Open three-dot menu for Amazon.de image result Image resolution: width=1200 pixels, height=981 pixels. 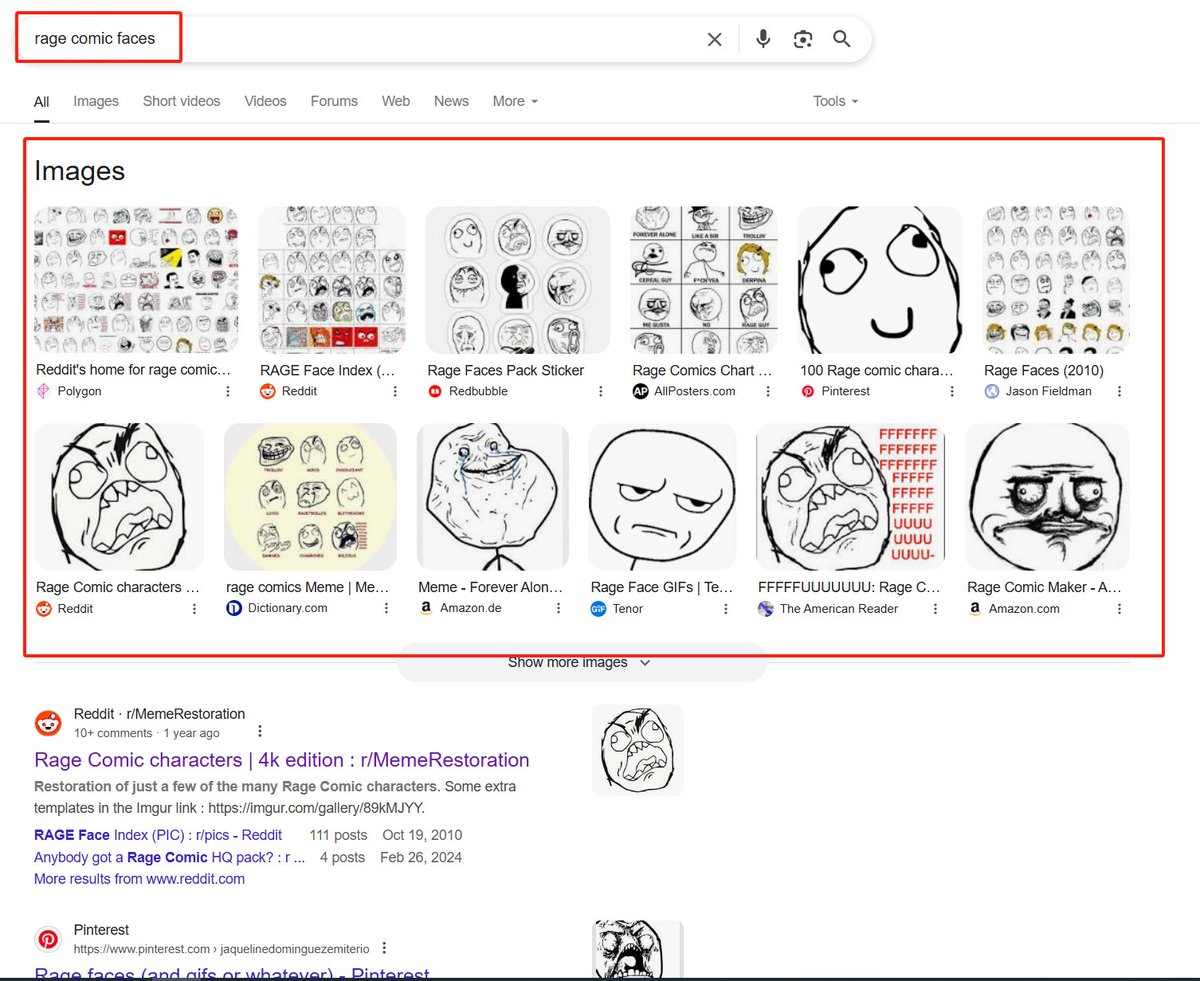click(x=558, y=608)
